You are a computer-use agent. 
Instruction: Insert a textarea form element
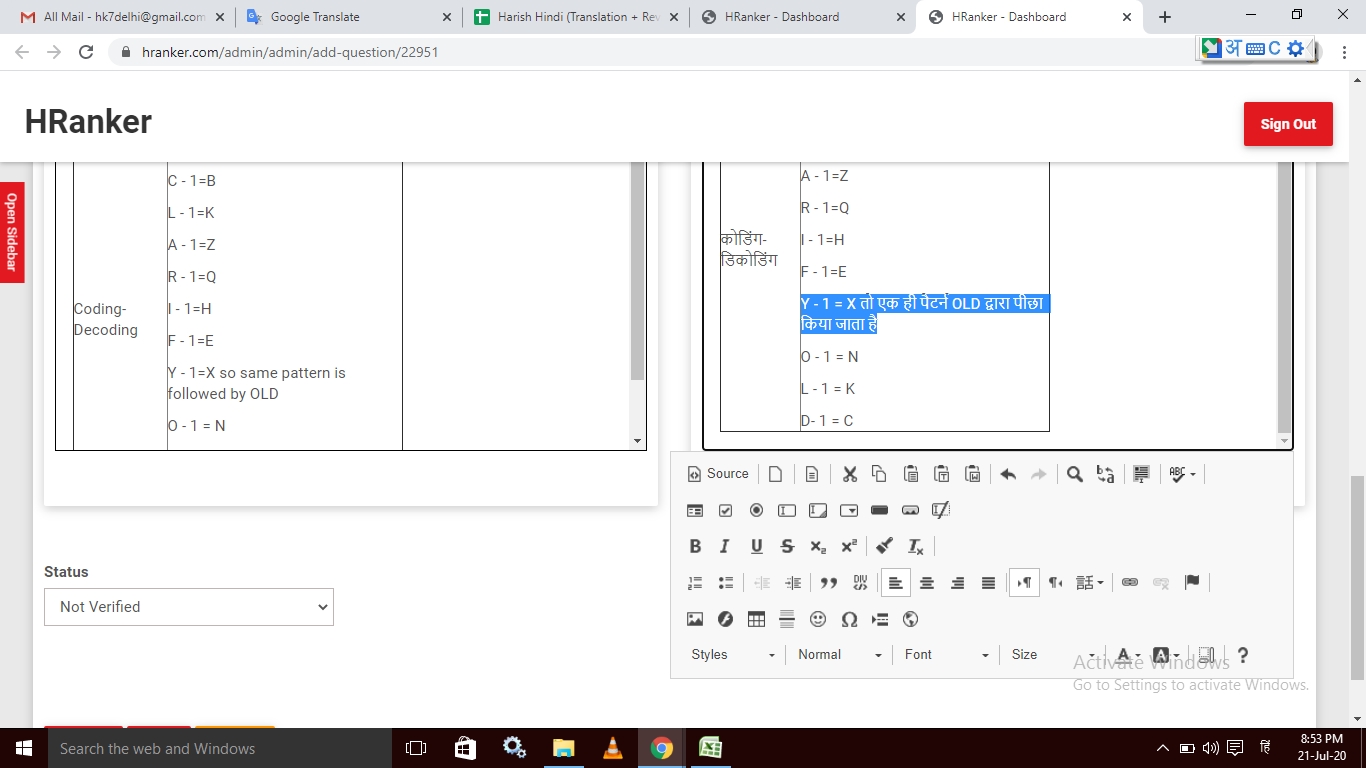click(818, 510)
